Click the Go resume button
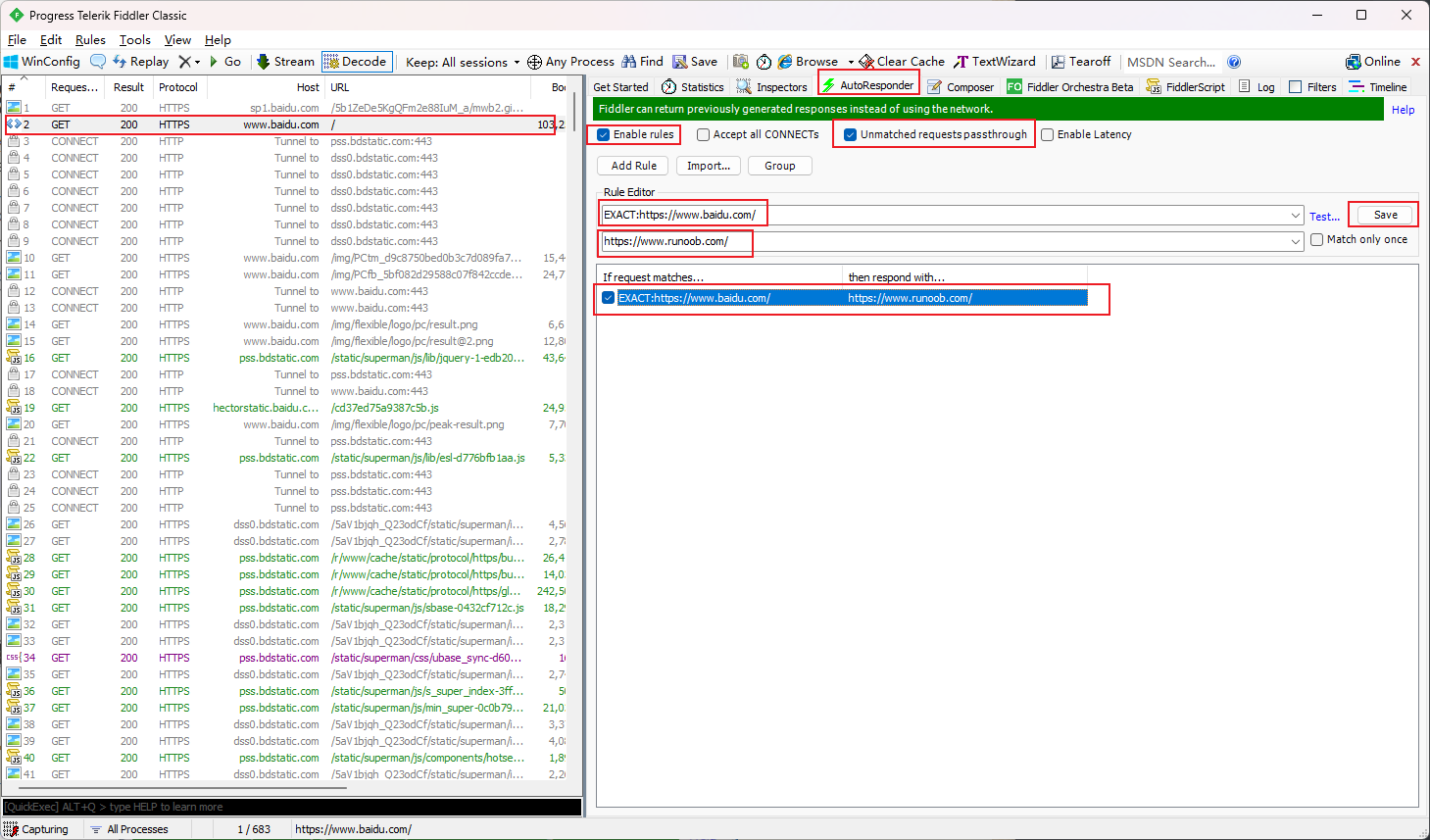 click(x=224, y=62)
